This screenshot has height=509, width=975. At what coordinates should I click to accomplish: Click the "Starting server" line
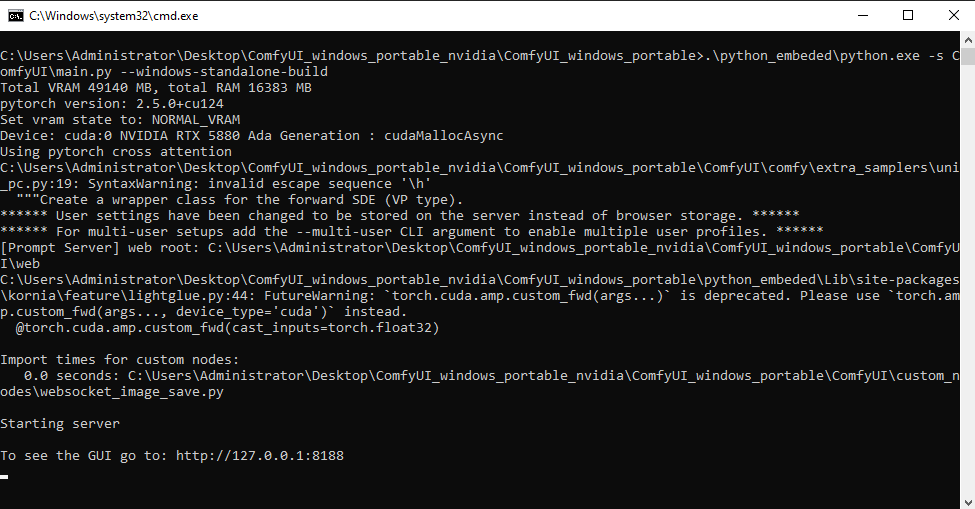tap(60, 424)
